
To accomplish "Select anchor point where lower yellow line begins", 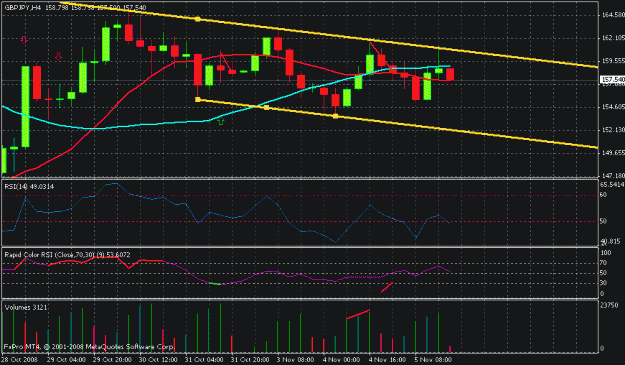I will click(x=198, y=100).
